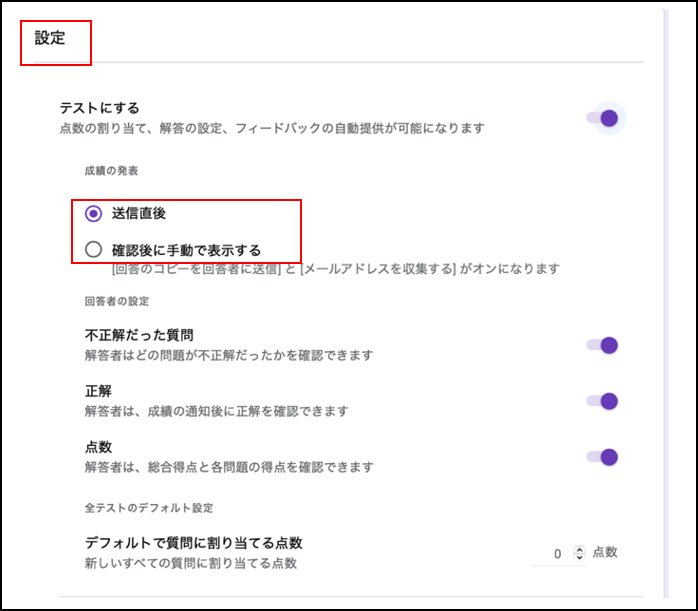Click 新しいすべての質問に割り当てる点数 text
Viewport: 698px width, 611px height.
(x=191, y=563)
